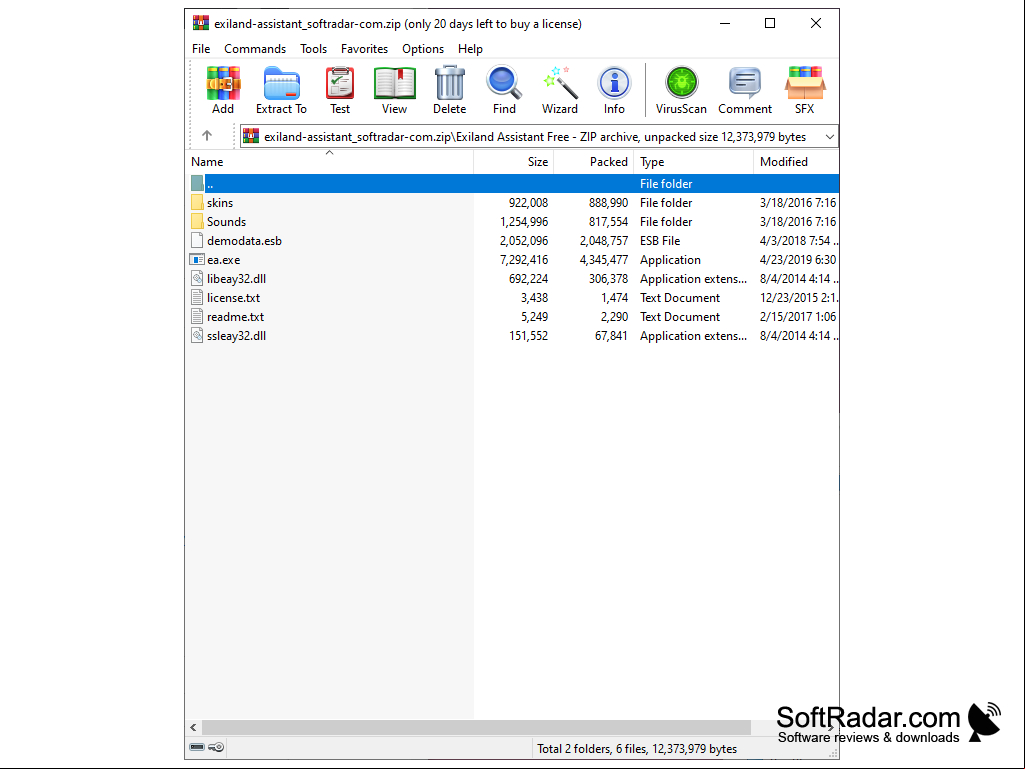Open the View file tool

(394, 83)
